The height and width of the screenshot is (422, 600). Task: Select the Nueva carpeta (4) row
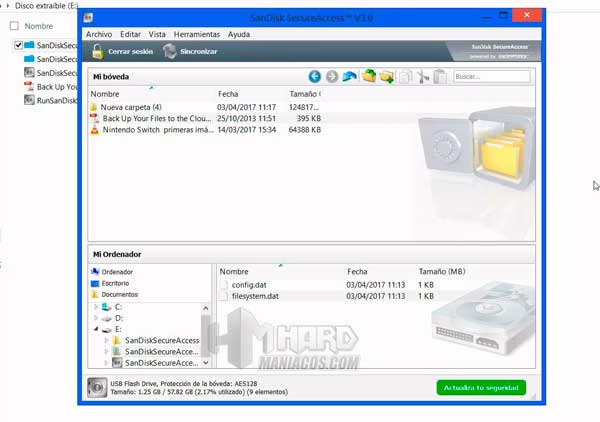coord(205,107)
